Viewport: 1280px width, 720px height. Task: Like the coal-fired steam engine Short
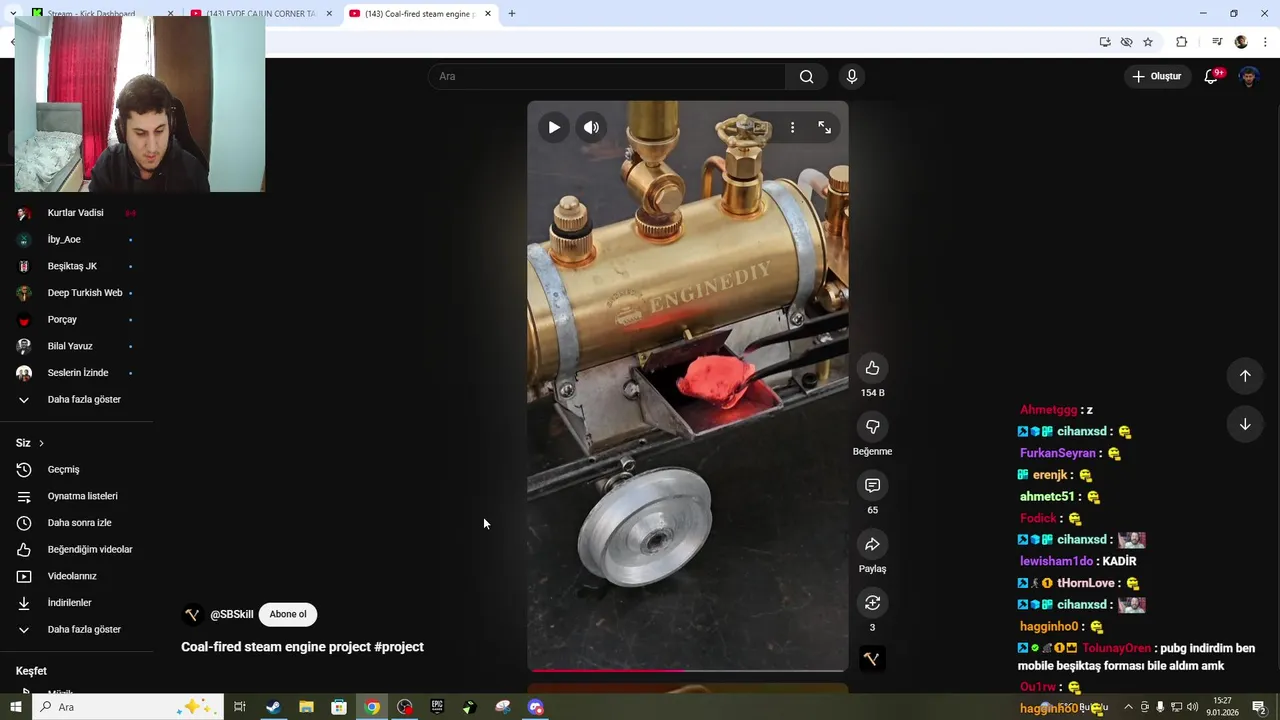(x=872, y=368)
